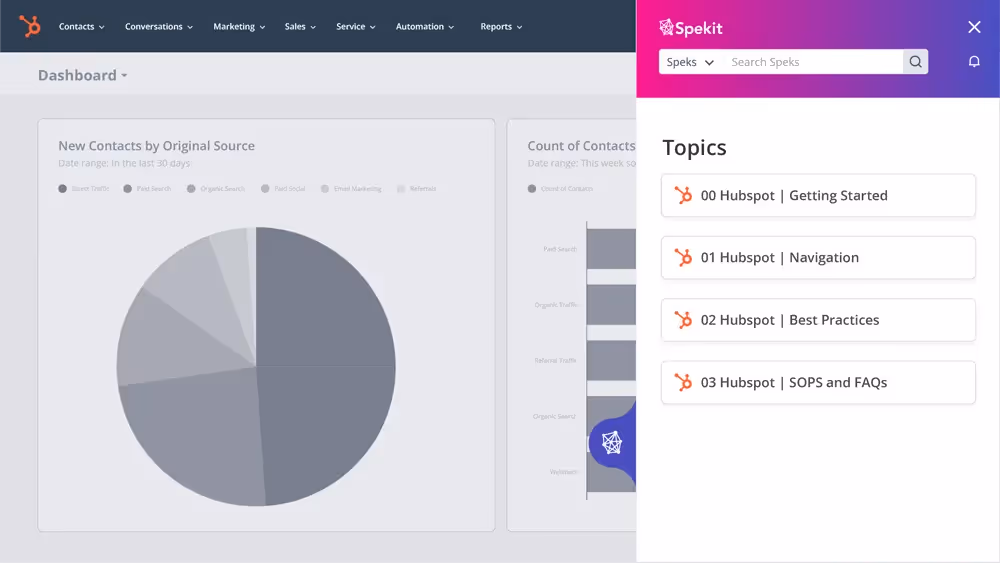The image size is (1000, 563).
Task: Click the floating Spekit launcher tab
Action: 612,442
